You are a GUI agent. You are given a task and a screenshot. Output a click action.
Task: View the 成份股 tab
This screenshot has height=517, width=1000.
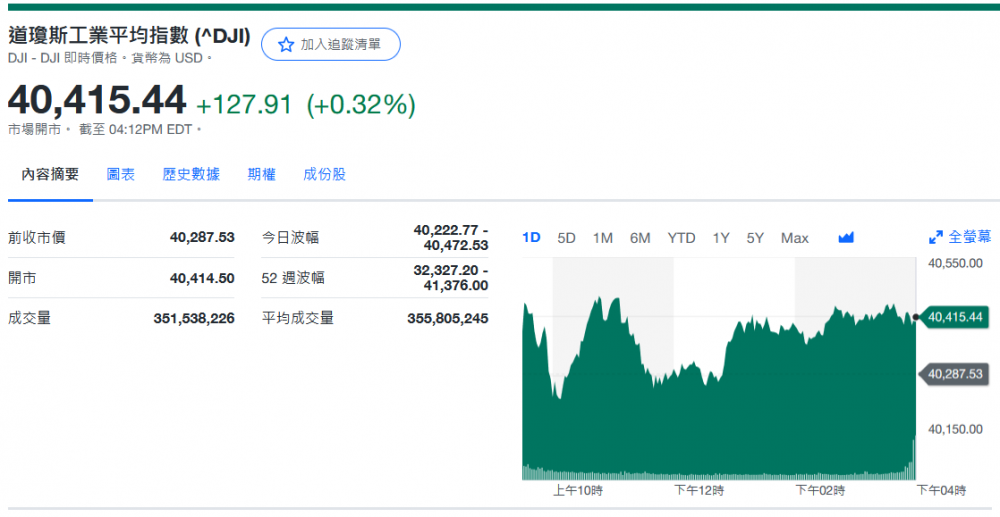[x=324, y=174]
